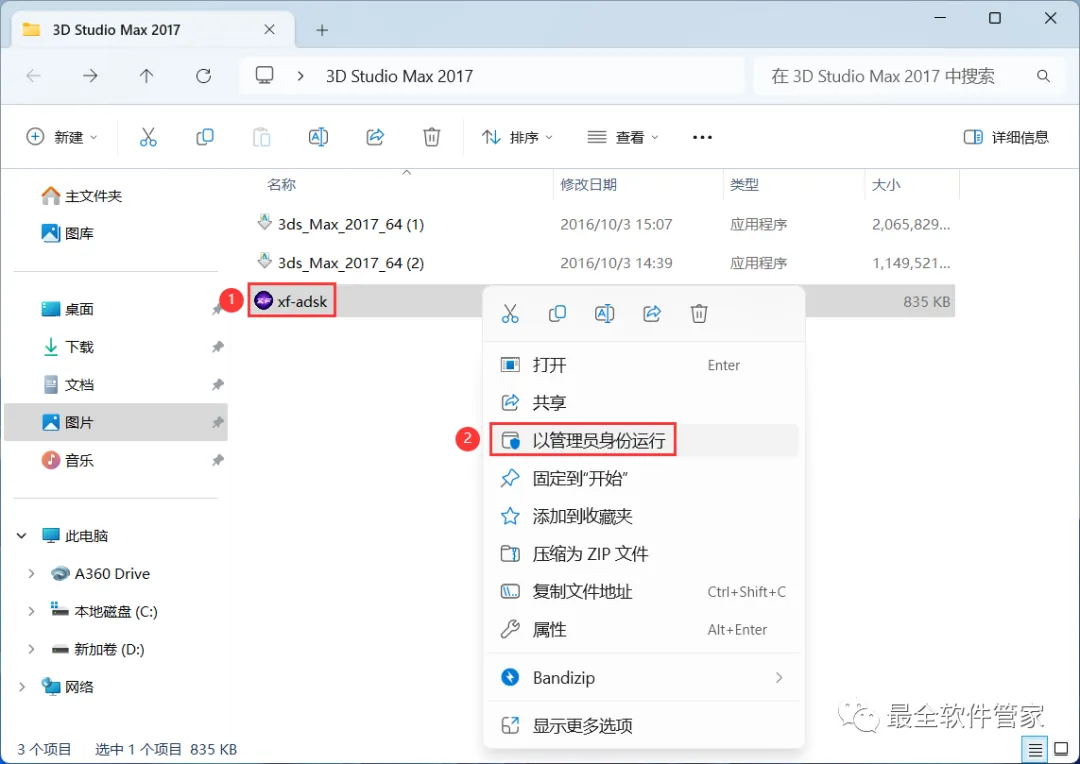Image resolution: width=1080 pixels, height=764 pixels.
Task: Click the Cut icon in the toolbar
Action: pyautogui.click(x=148, y=137)
